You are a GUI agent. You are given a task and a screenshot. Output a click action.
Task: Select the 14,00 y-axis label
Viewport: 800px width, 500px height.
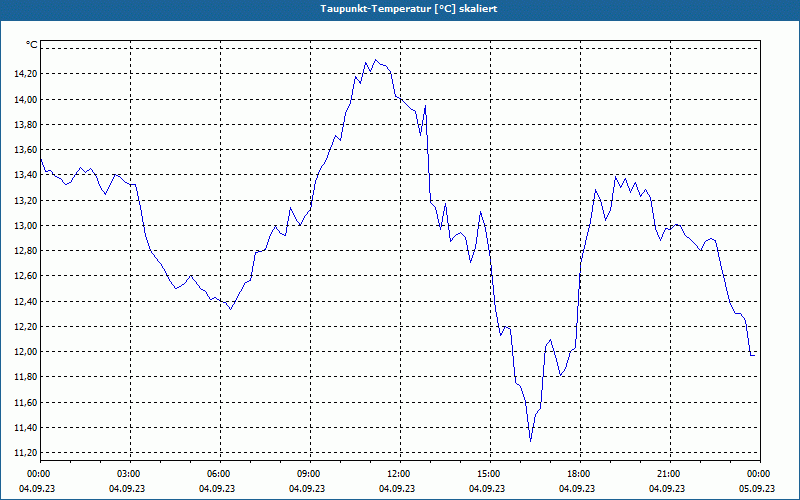tap(26, 99)
